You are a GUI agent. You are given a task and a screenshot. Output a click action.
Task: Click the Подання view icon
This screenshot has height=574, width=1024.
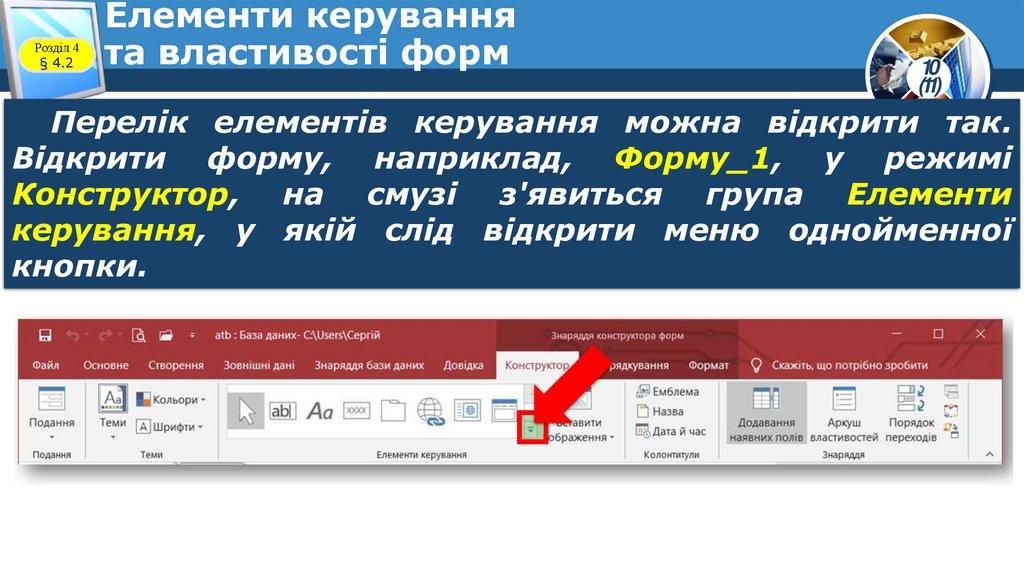coord(52,399)
